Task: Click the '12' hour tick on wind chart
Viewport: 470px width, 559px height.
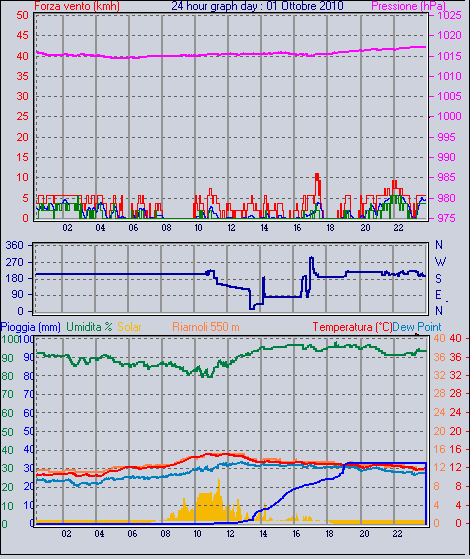Action: coord(231,228)
